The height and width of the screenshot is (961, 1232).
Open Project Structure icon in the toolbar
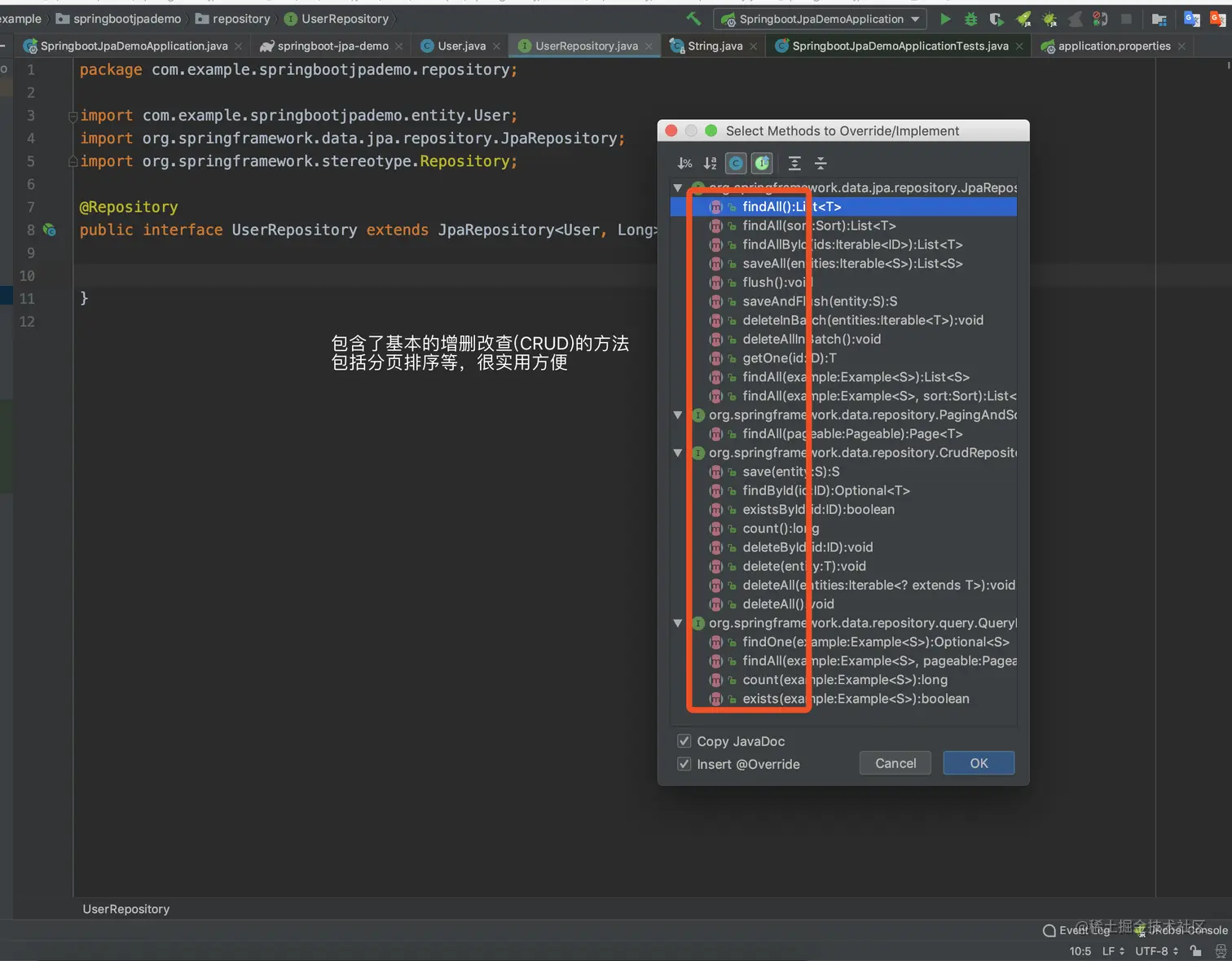tap(1159, 19)
